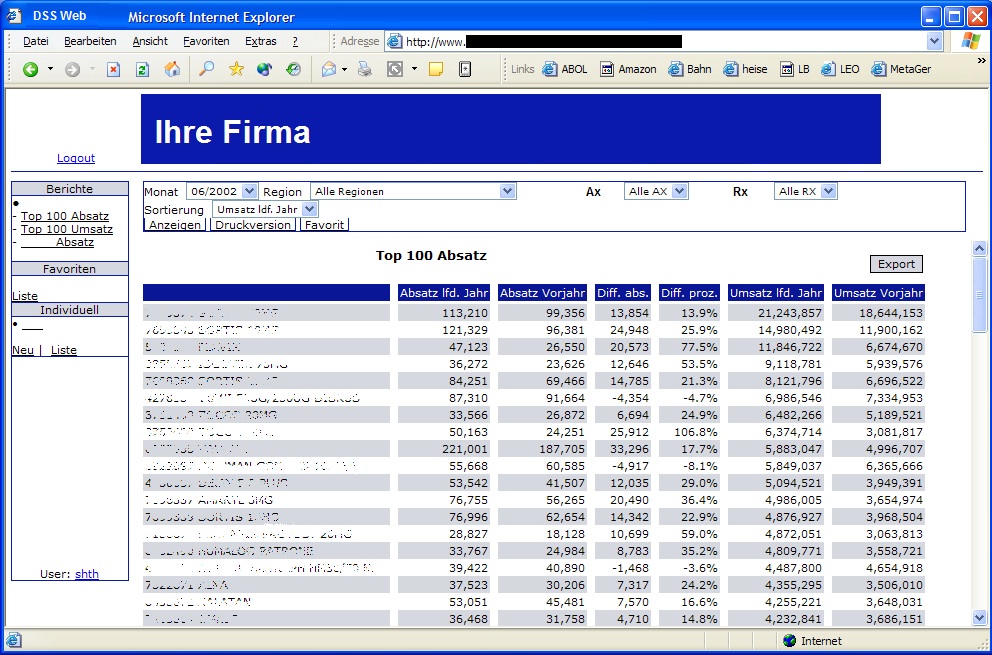
Task: Click the Print icon in toolbar
Action: tap(365, 69)
